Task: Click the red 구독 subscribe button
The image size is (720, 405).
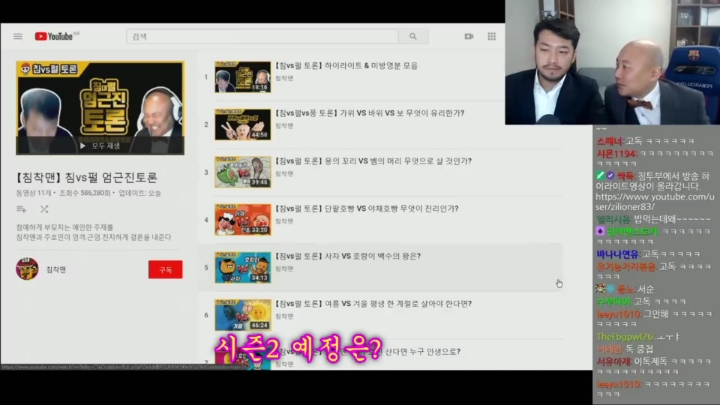Action: pyautogui.click(x=165, y=270)
